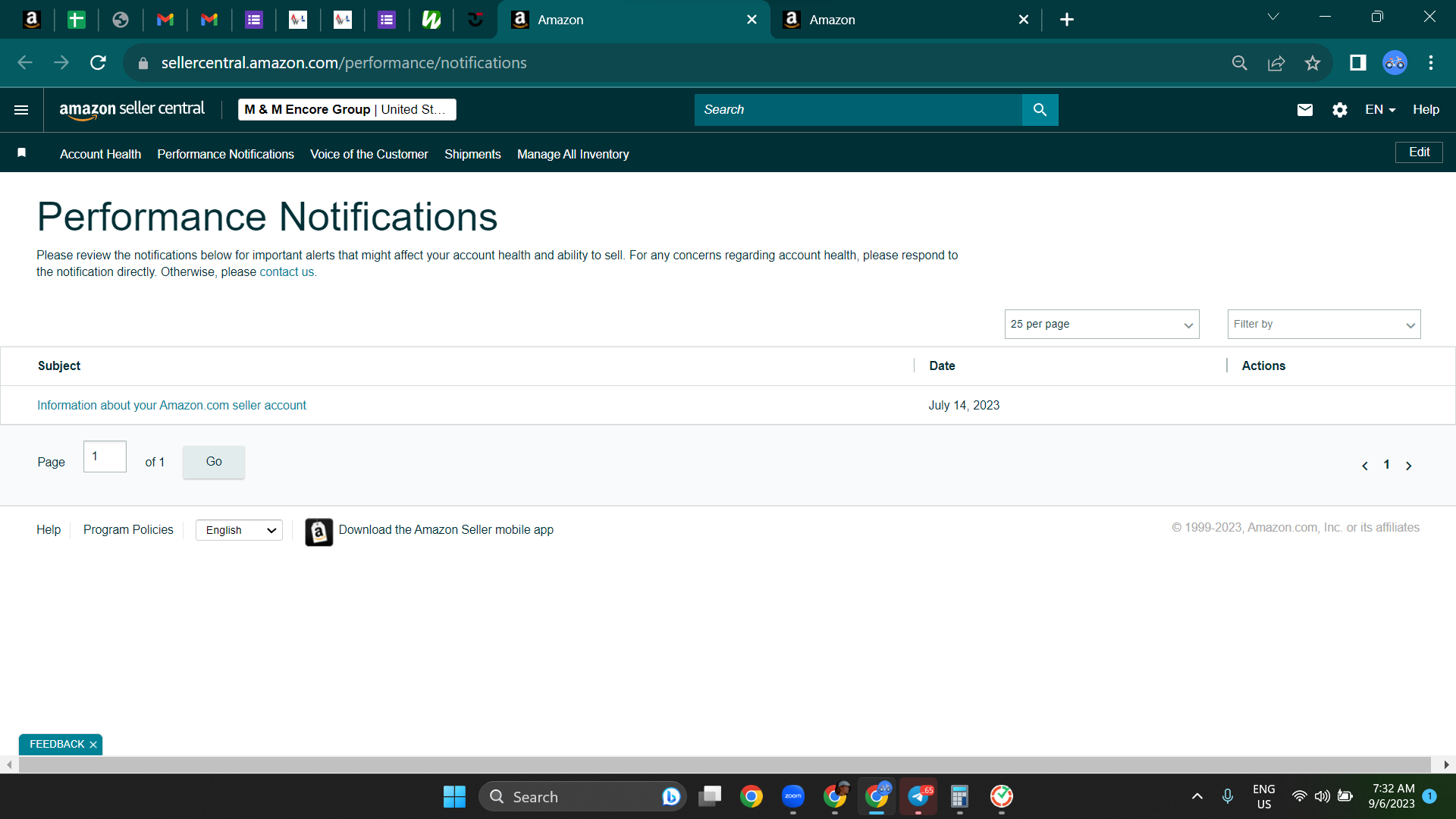Click the horizontal scrollbar at bottom
Image resolution: width=1456 pixels, height=819 pixels.
[x=724, y=764]
